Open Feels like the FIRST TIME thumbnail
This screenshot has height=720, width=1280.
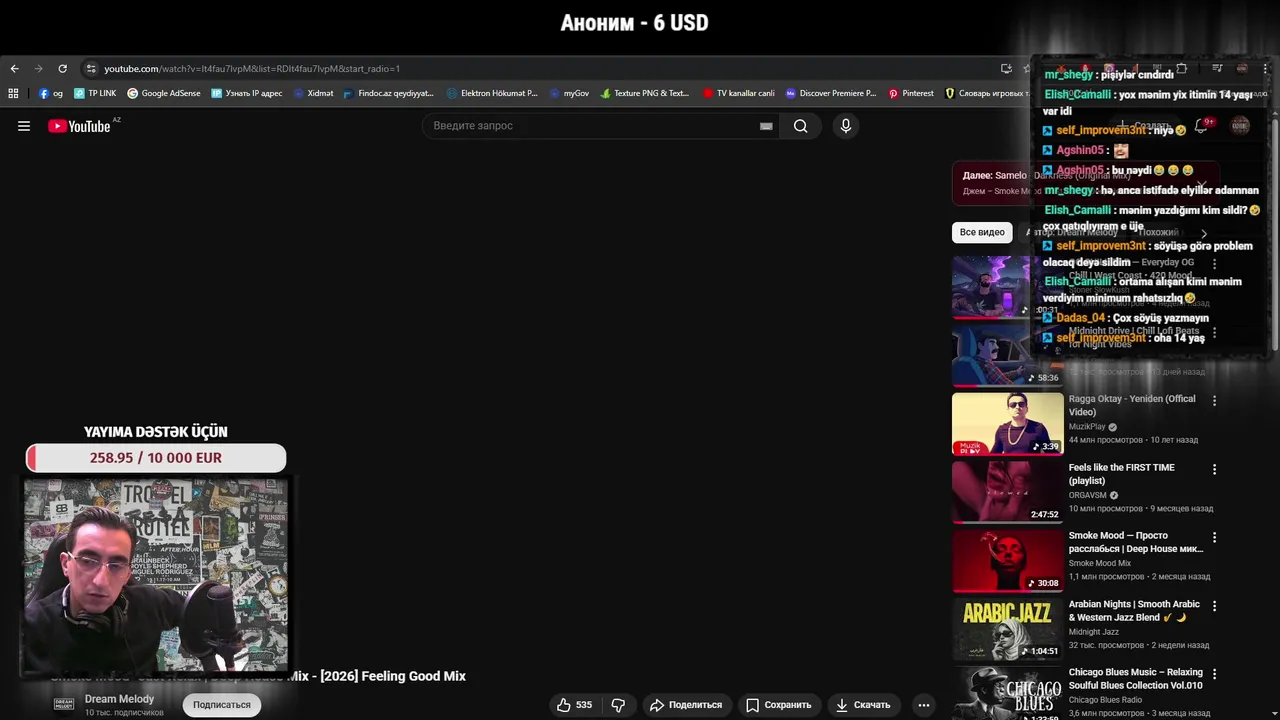[x=1007, y=492]
